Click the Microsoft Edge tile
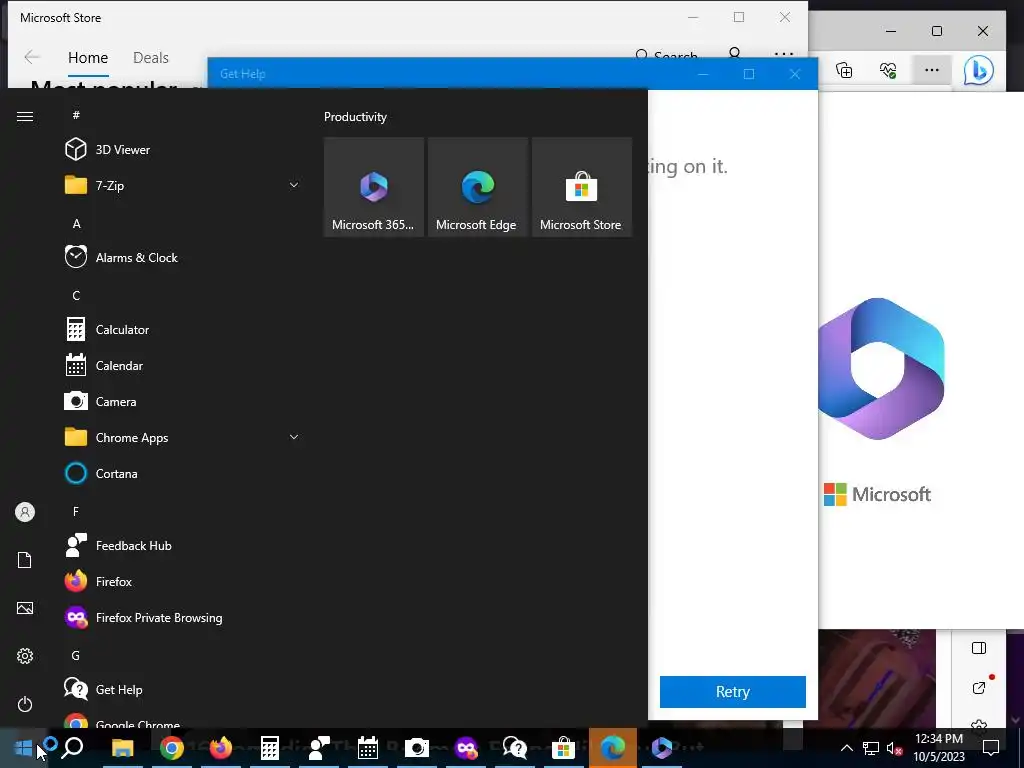Viewport: 1024px width, 768px height. click(x=477, y=187)
